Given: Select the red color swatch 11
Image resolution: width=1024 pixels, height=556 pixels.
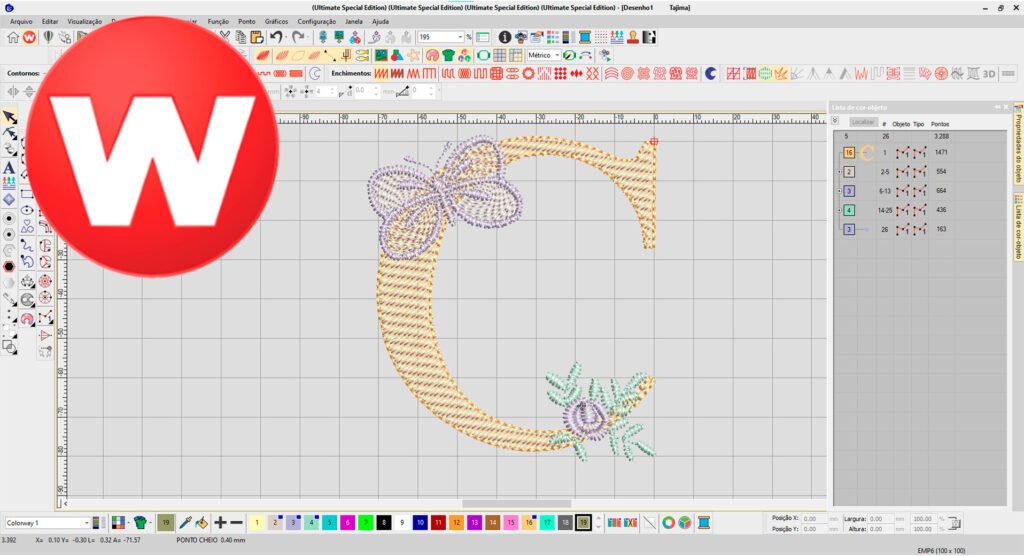Looking at the screenshot, I should click(x=438, y=523).
